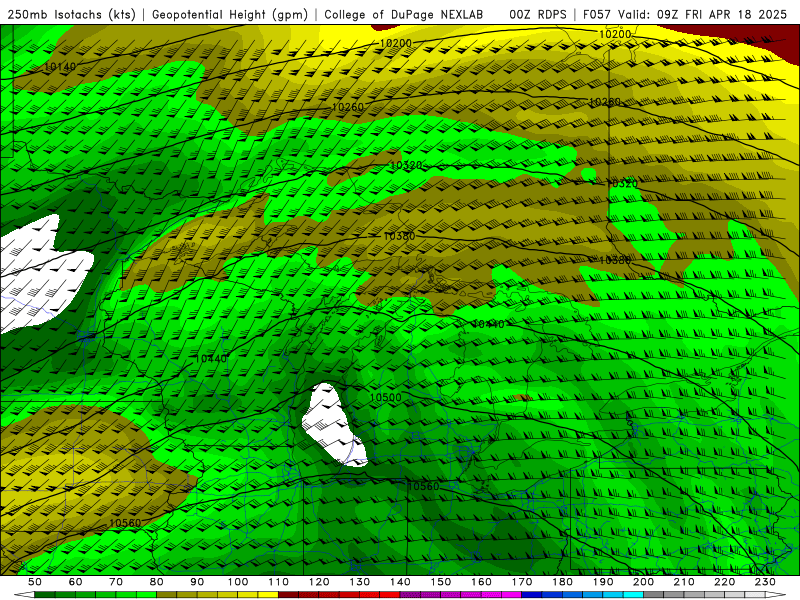Click the 100 value on the color scale
Screen dimensions: 800x600
coord(238,582)
